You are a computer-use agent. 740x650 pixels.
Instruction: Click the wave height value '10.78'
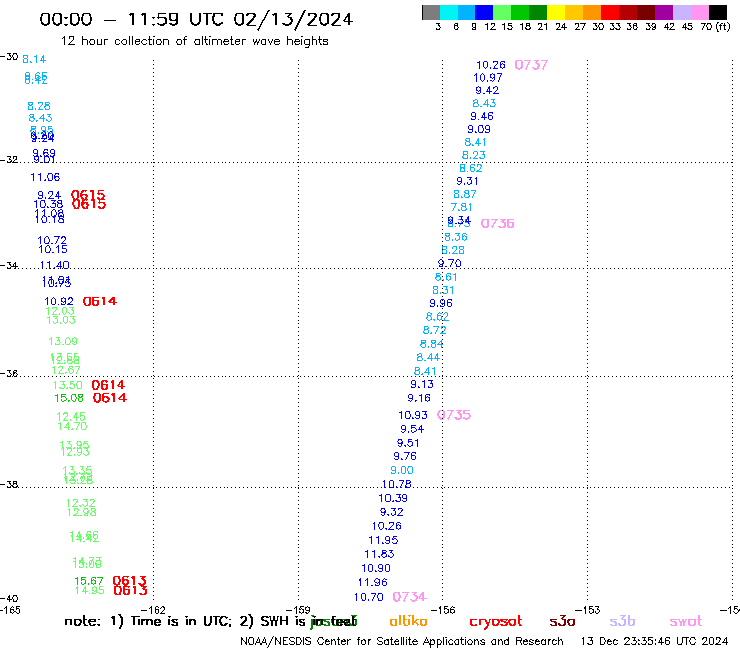click(x=397, y=484)
